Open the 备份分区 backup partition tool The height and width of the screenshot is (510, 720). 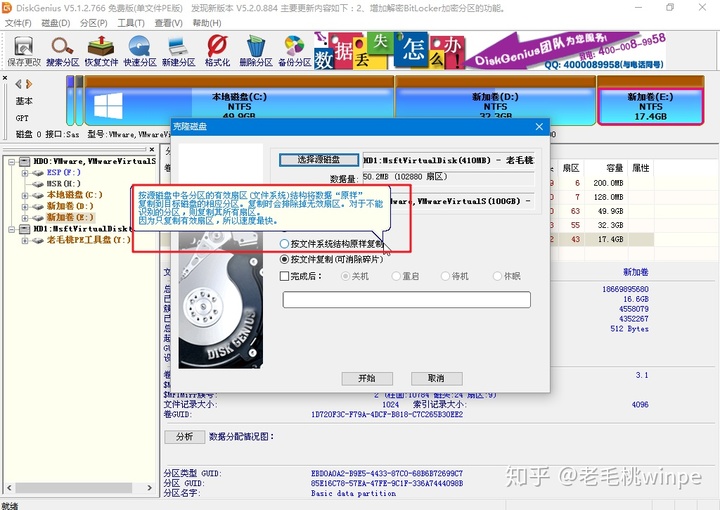(x=295, y=51)
